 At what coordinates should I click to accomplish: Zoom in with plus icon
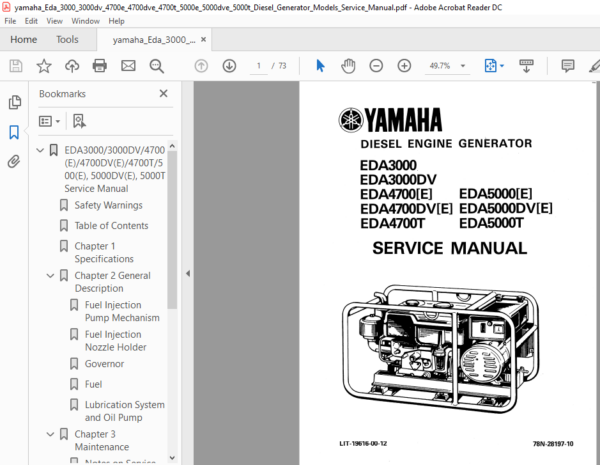(x=404, y=66)
